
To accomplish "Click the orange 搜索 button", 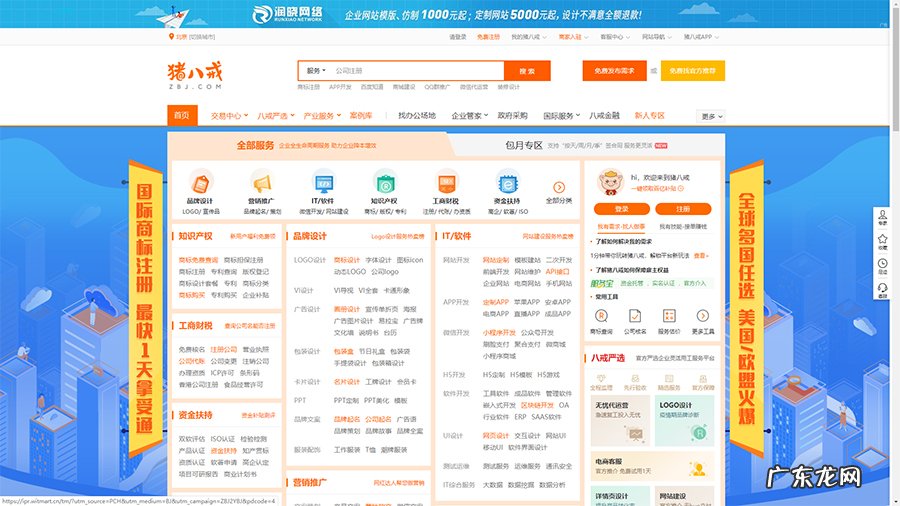I will point(527,71).
